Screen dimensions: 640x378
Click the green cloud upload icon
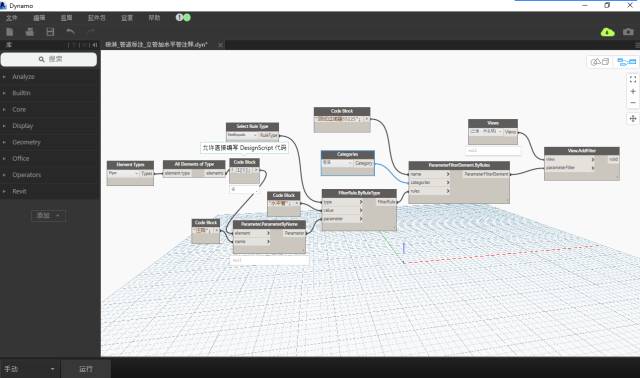click(607, 32)
